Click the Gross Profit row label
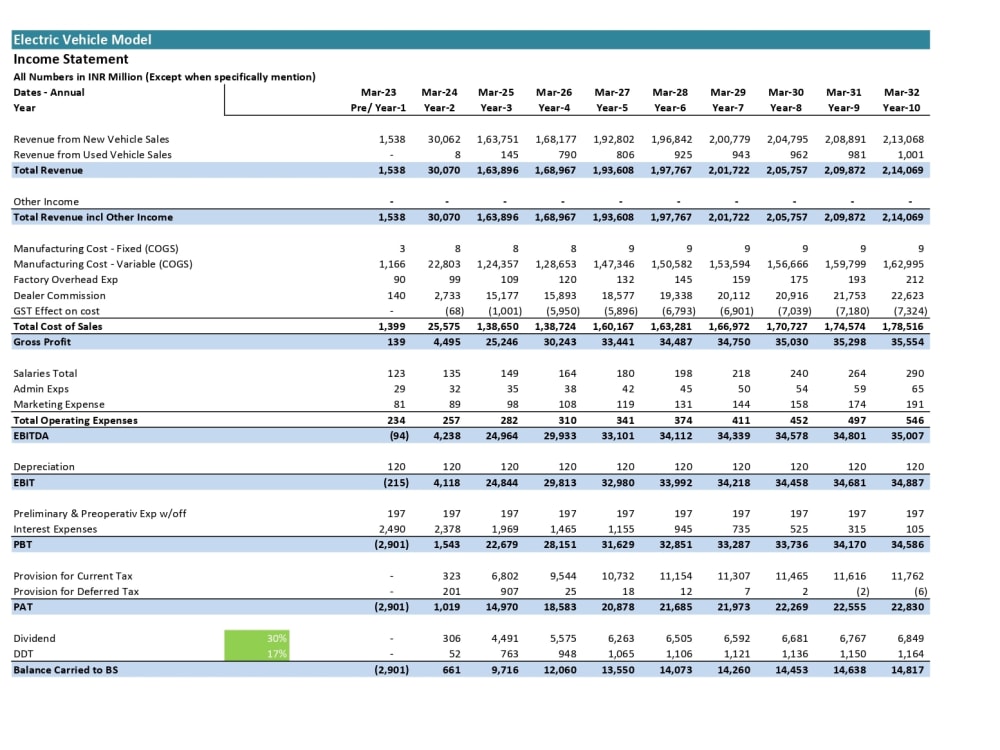This screenshot has height=750, width=1000. (42, 342)
